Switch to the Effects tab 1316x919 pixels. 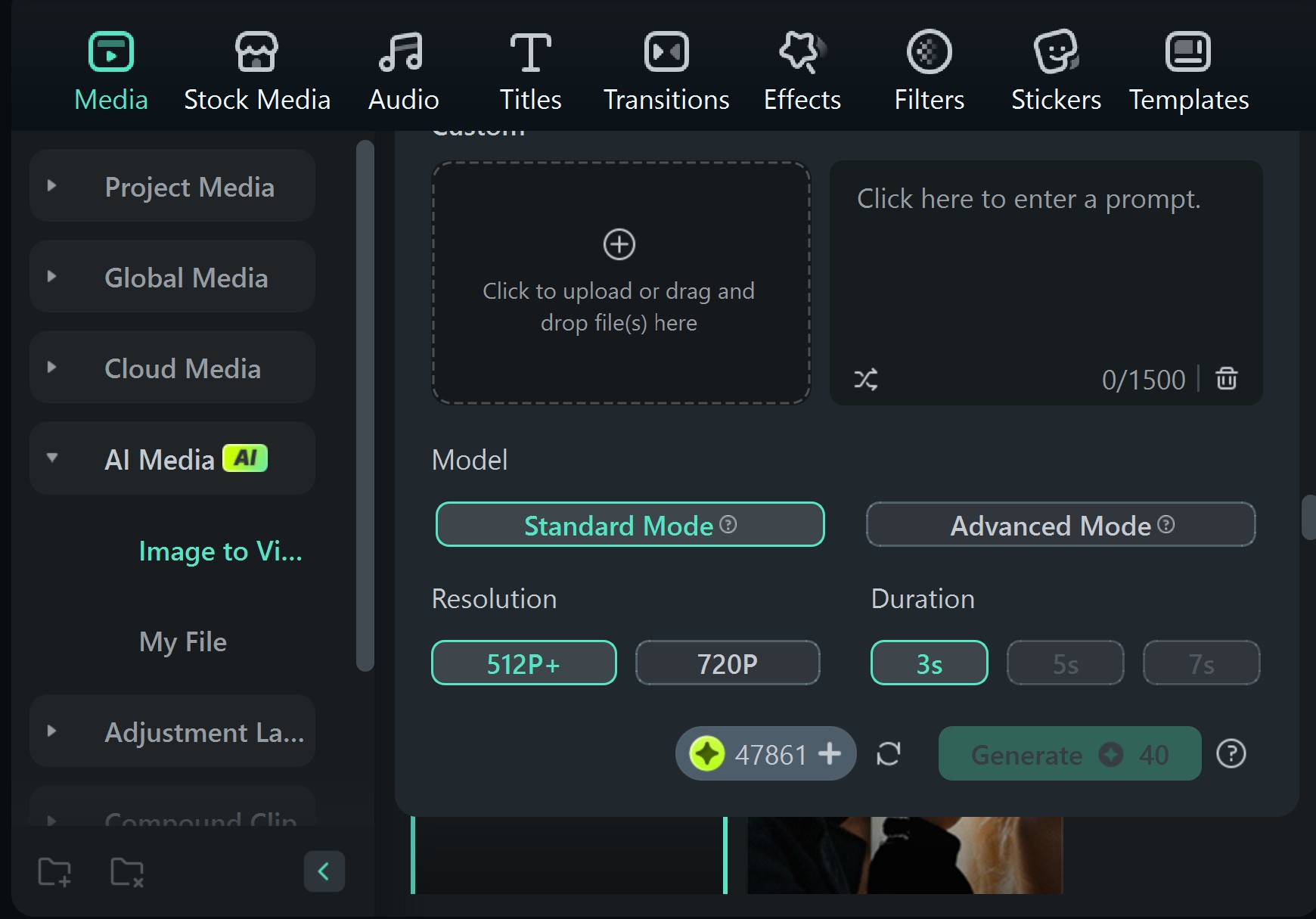802,73
